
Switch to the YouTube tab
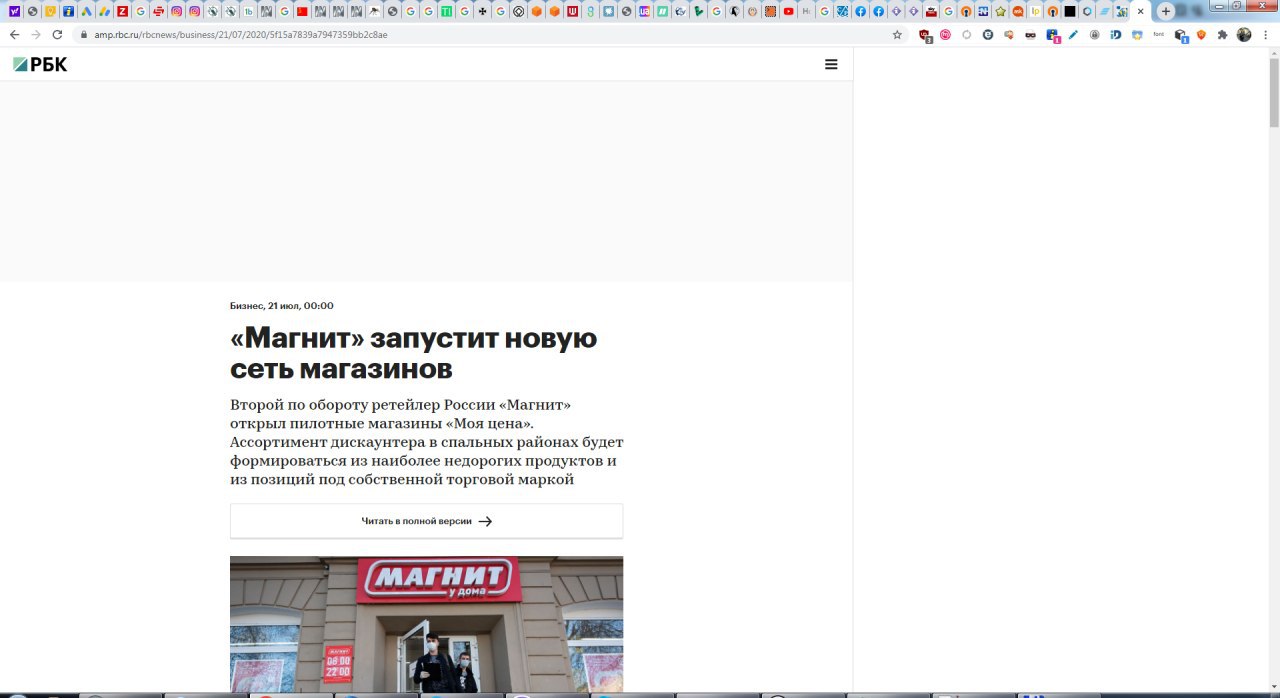coord(788,11)
